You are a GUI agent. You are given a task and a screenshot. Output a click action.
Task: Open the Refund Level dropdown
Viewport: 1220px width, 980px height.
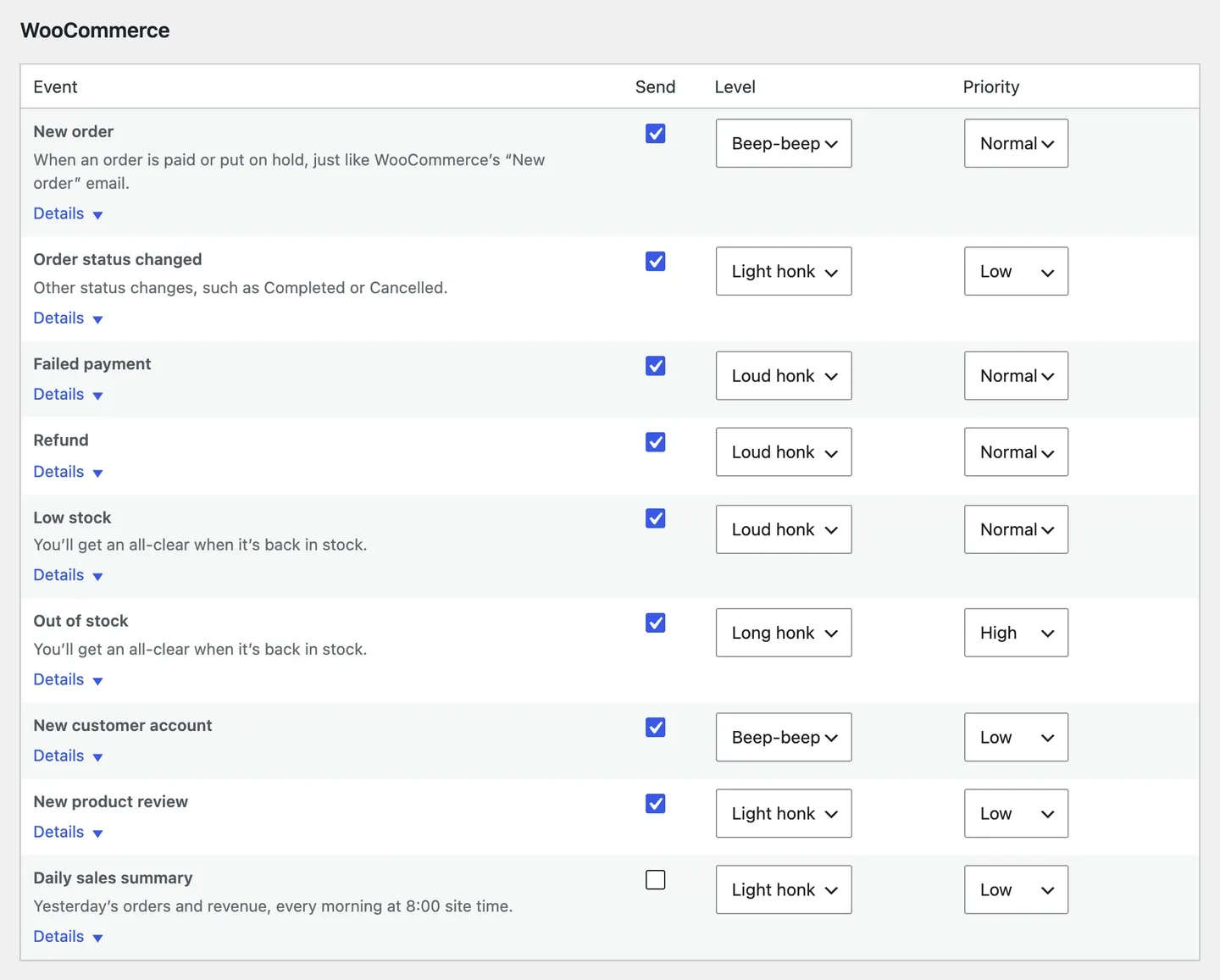[x=784, y=452]
